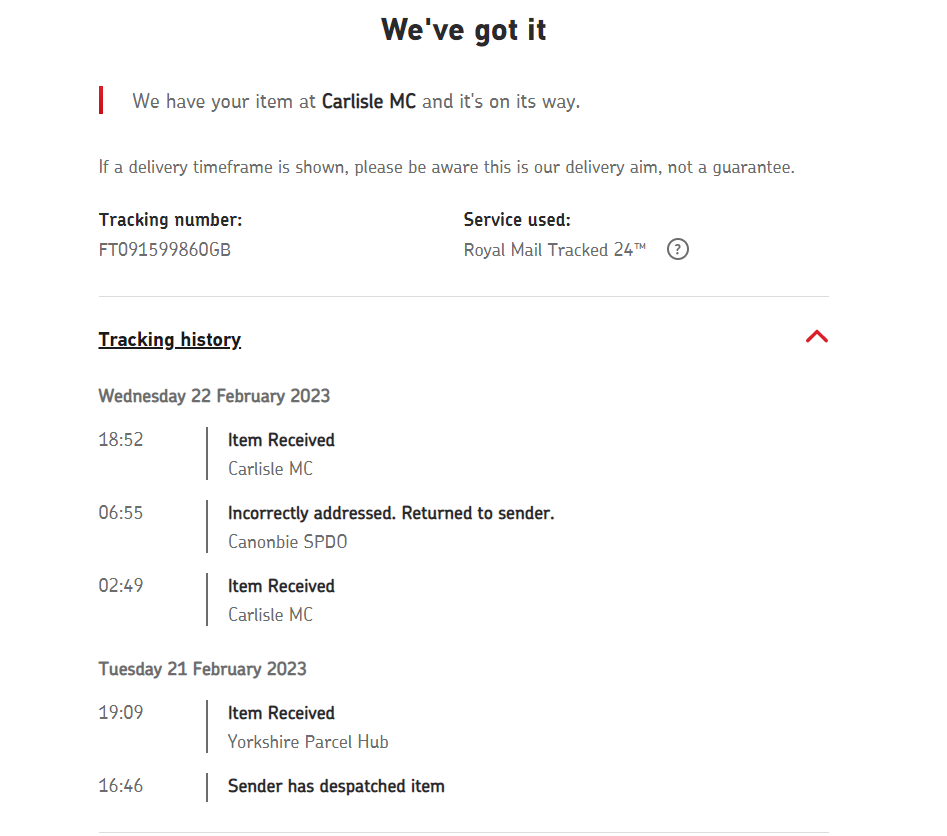Select the tracking number FT091599860GB
Viewport: 947px width, 836px height.
pos(163,250)
